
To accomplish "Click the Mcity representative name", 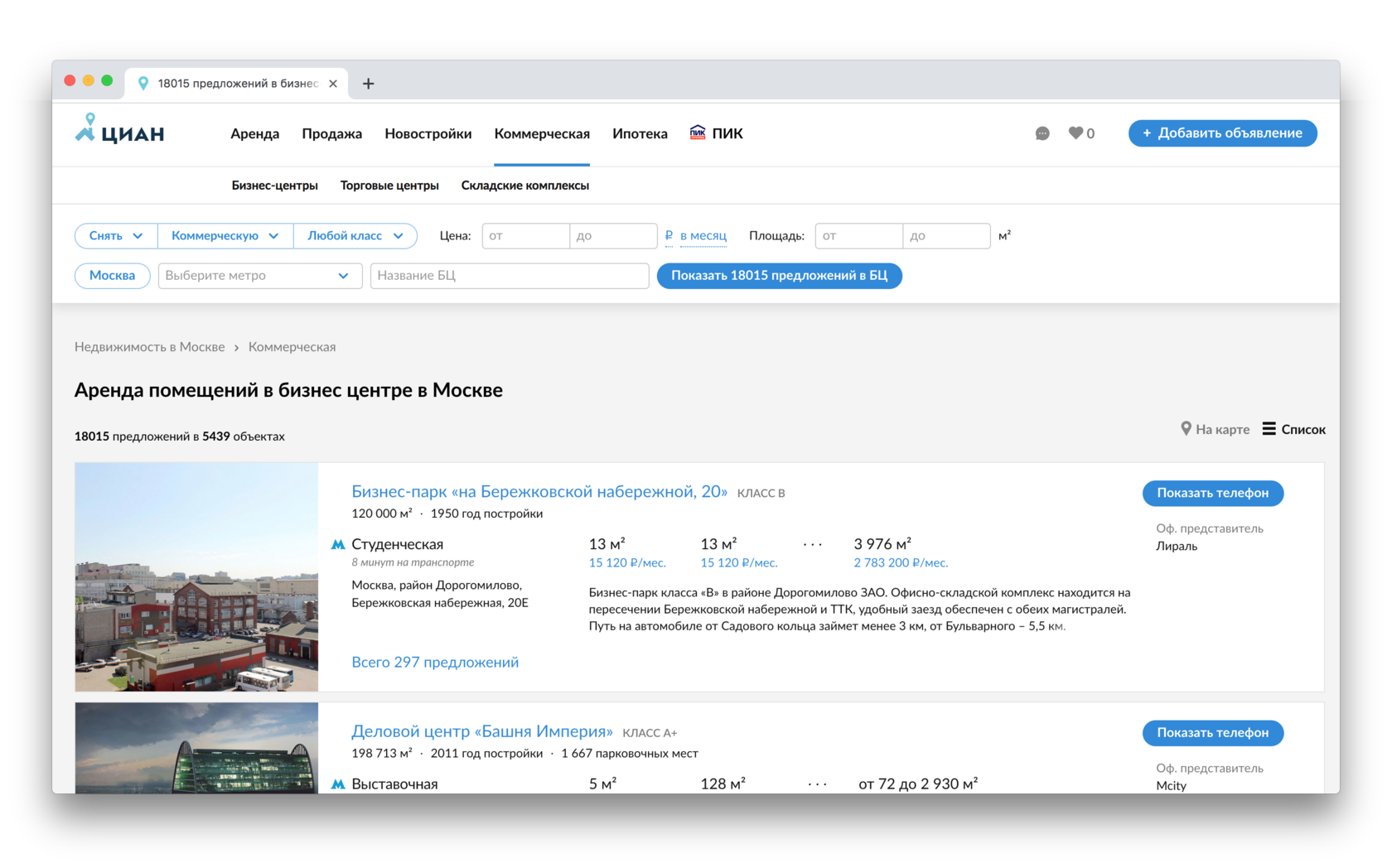I will [x=1172, y=785].
